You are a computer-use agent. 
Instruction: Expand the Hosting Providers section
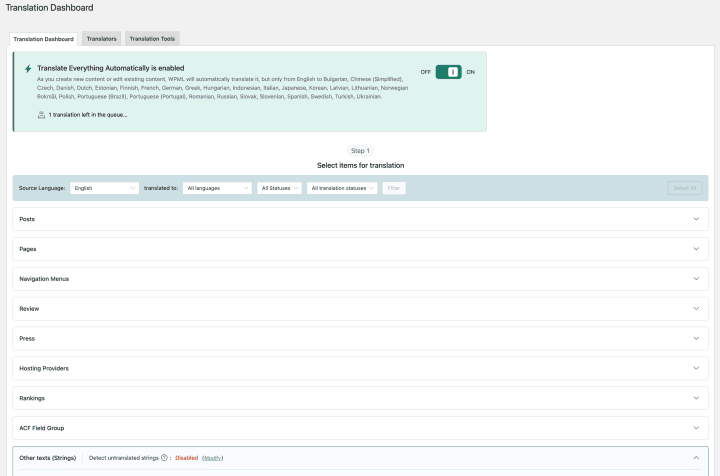point(360,368)
